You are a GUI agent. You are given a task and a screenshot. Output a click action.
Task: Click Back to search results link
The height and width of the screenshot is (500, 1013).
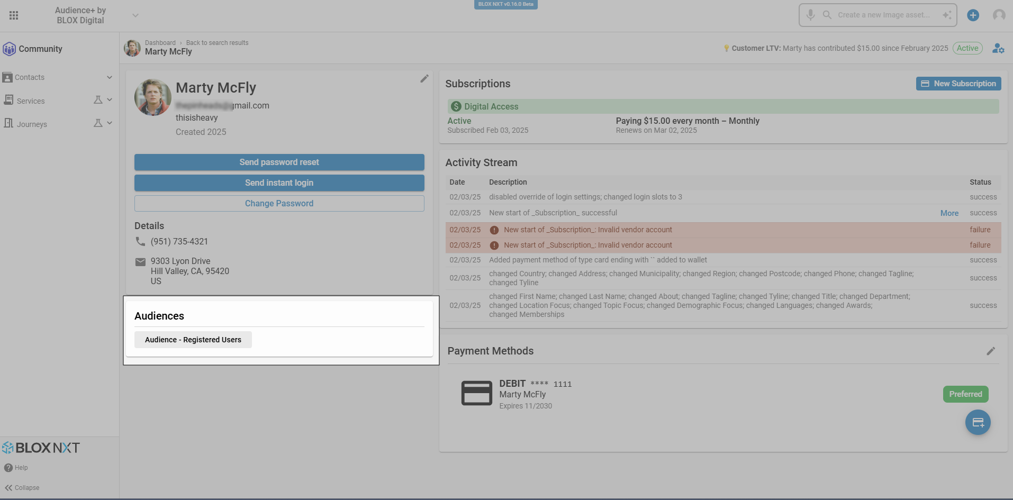(217, 43)
